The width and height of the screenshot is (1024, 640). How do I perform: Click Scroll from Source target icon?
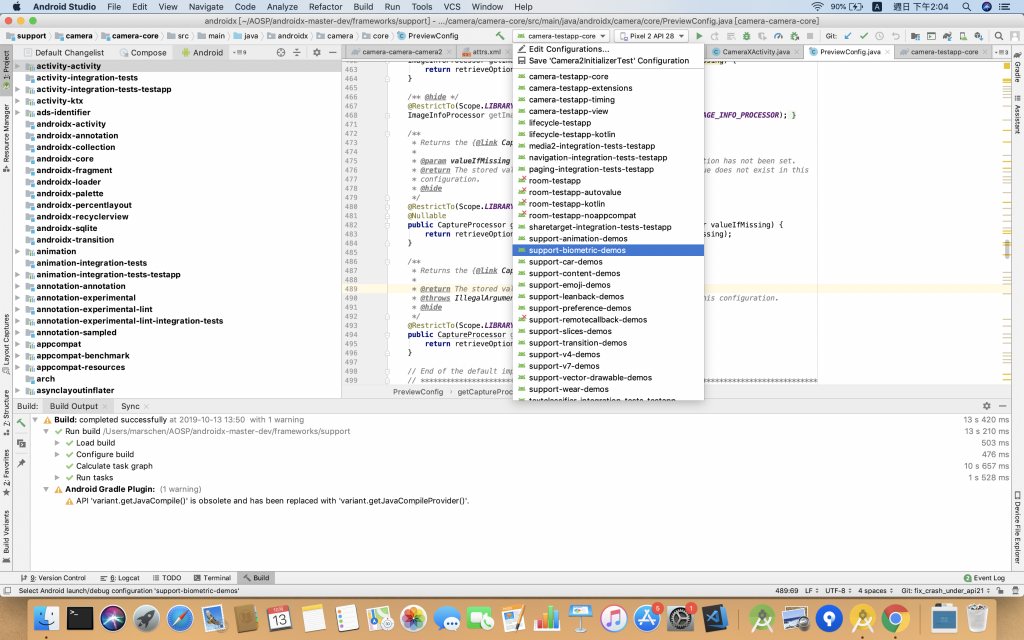click(281, 52)
